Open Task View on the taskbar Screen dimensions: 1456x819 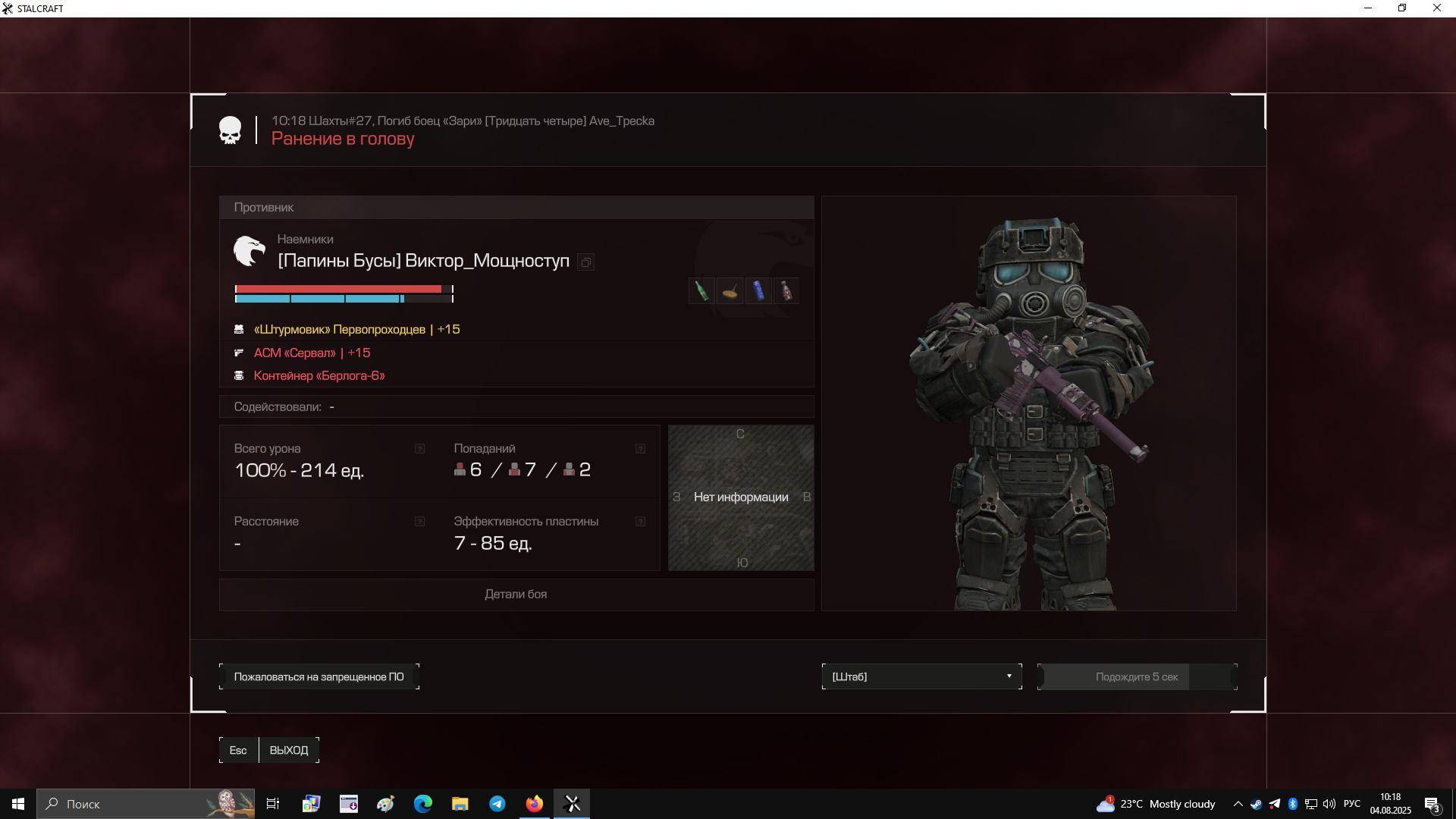[x=273, y=804]
